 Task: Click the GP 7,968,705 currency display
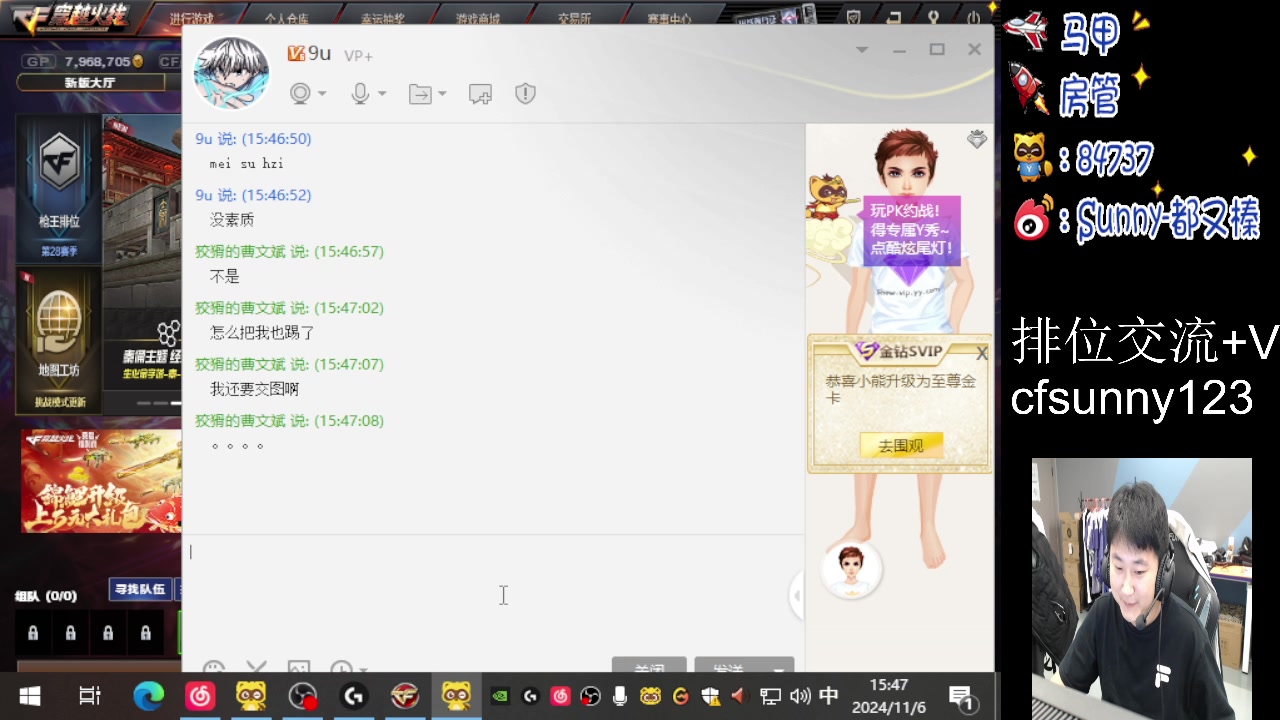86,61
